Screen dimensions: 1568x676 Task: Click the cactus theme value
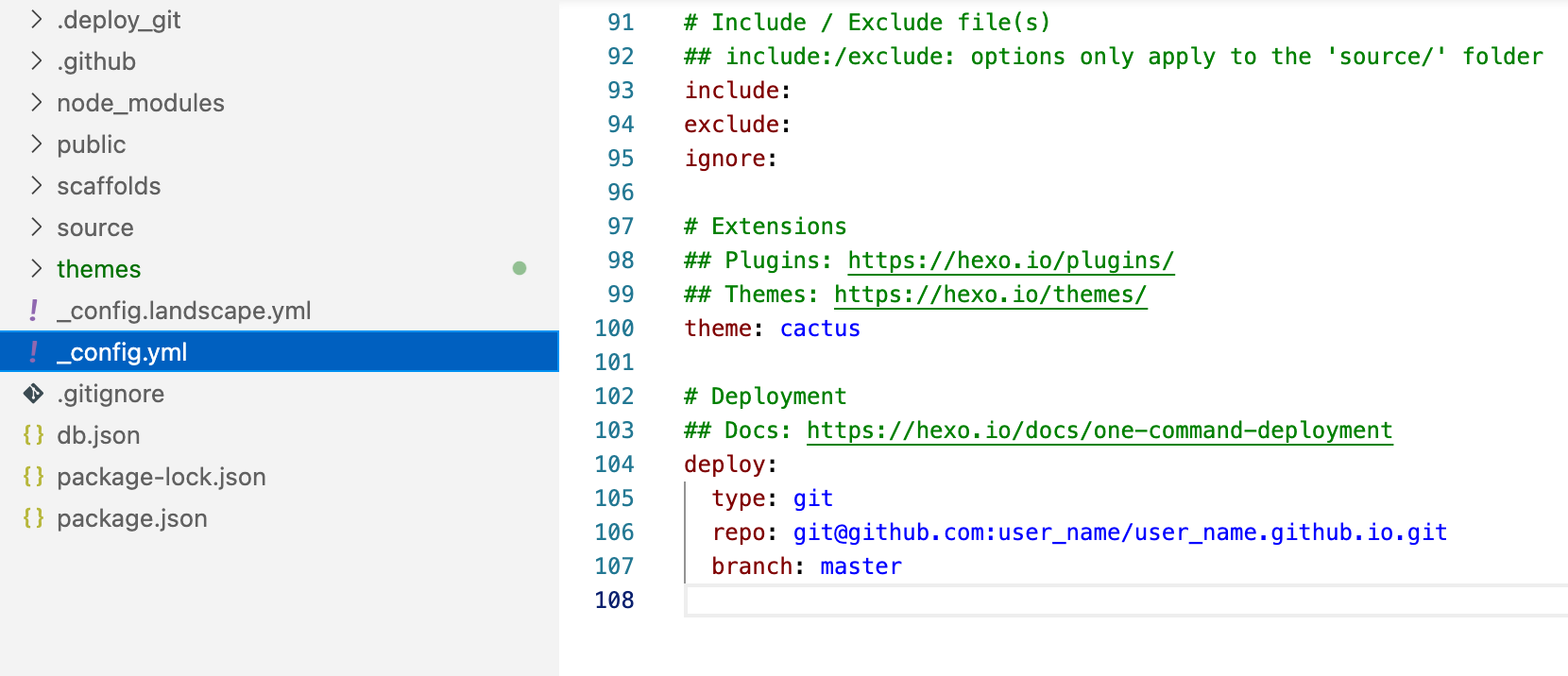point(820,329)
